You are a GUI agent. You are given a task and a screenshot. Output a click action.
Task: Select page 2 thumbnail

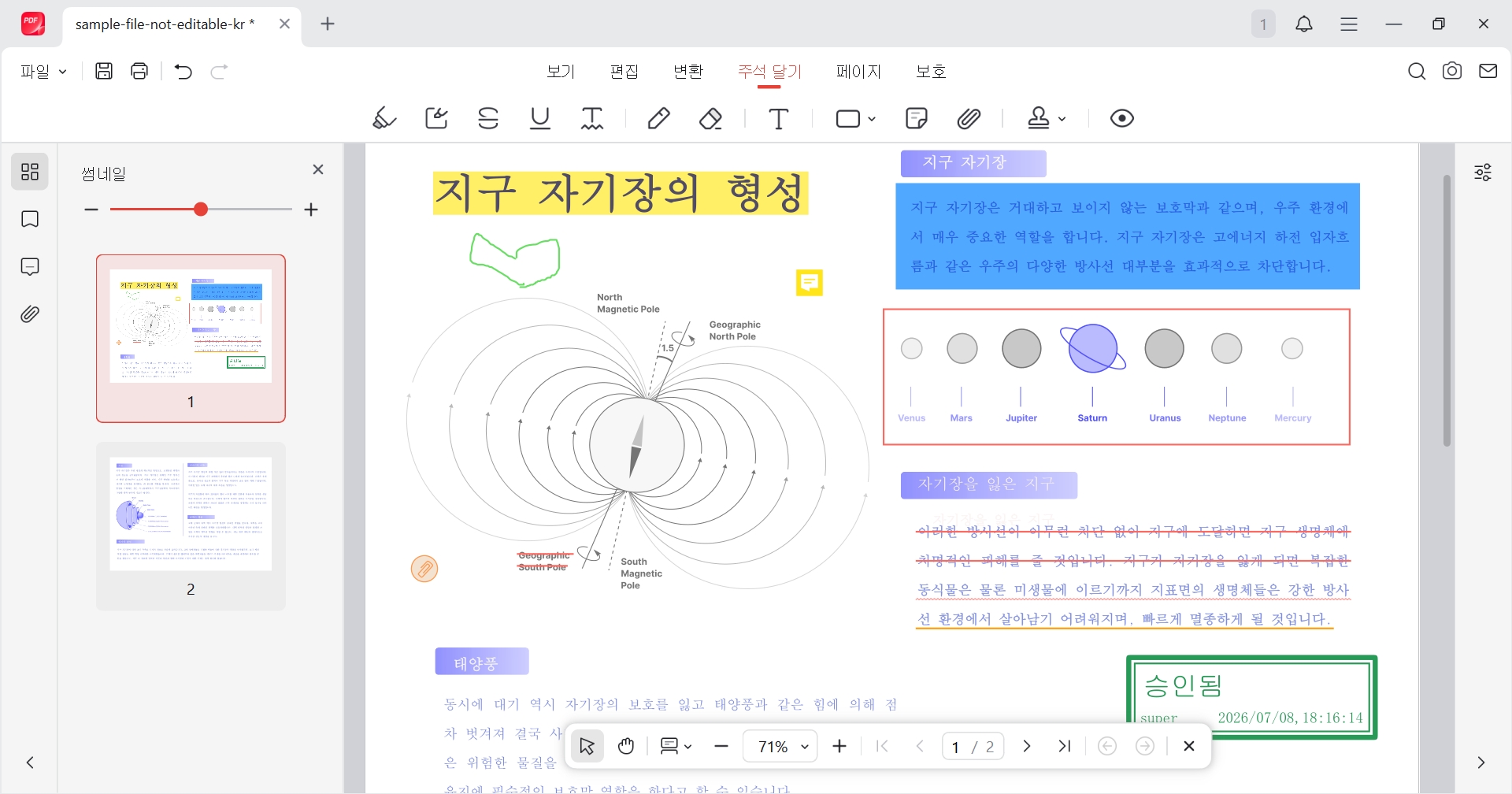pos(191,526)
